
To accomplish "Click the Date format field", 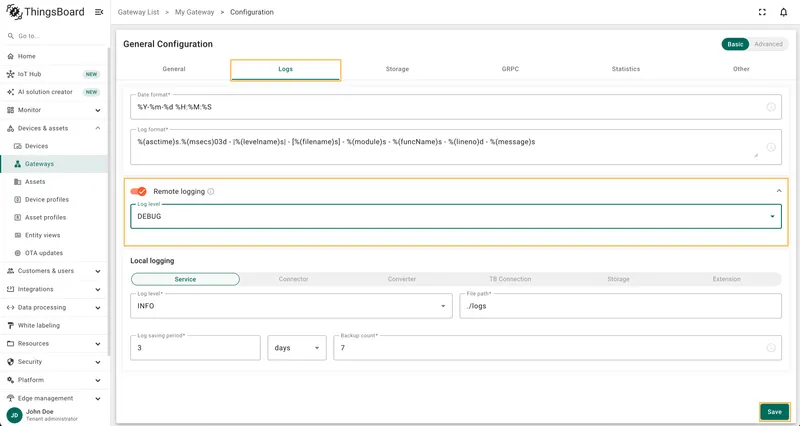I will 456,107.
